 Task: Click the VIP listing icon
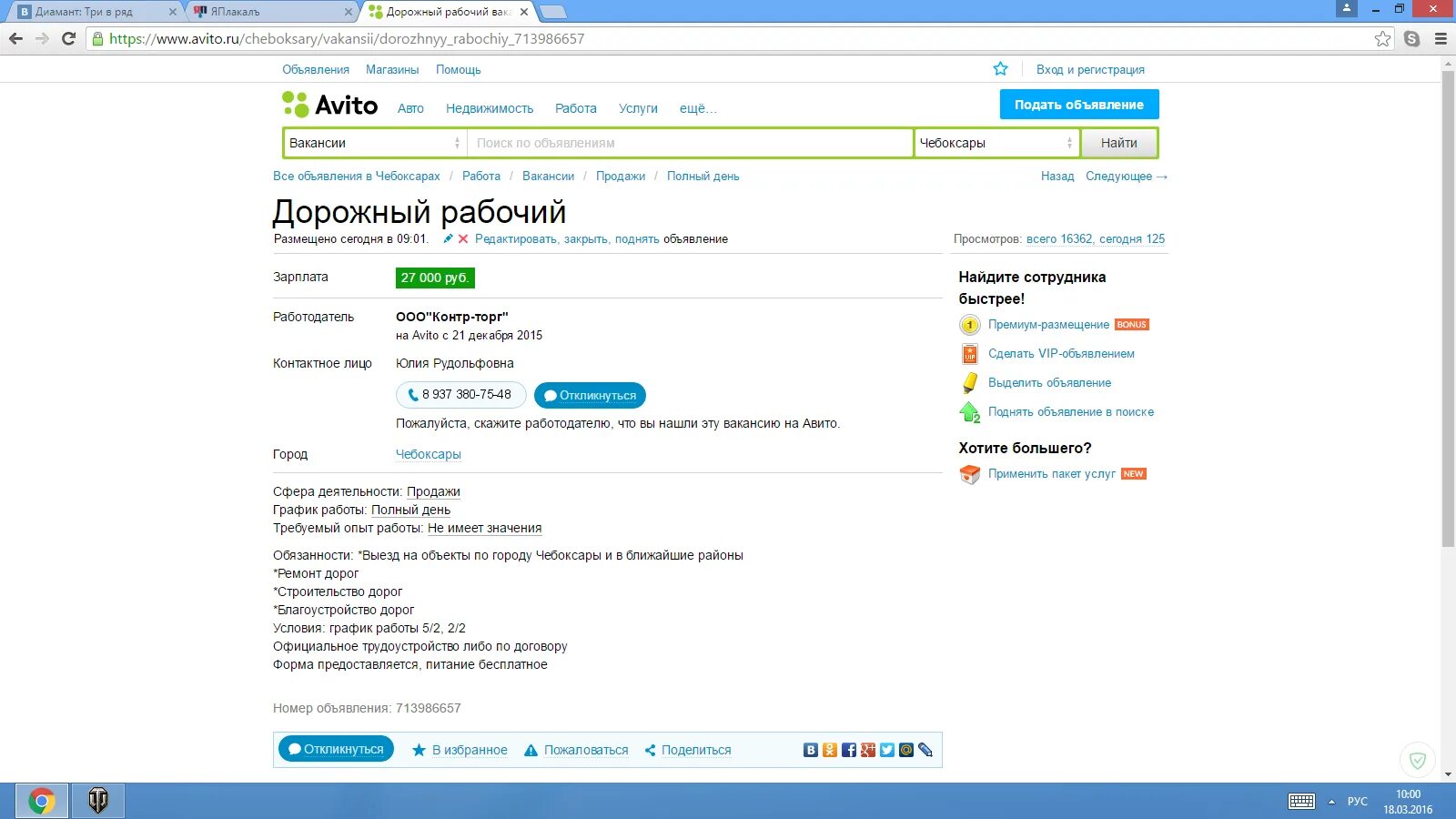click(970, 354)
